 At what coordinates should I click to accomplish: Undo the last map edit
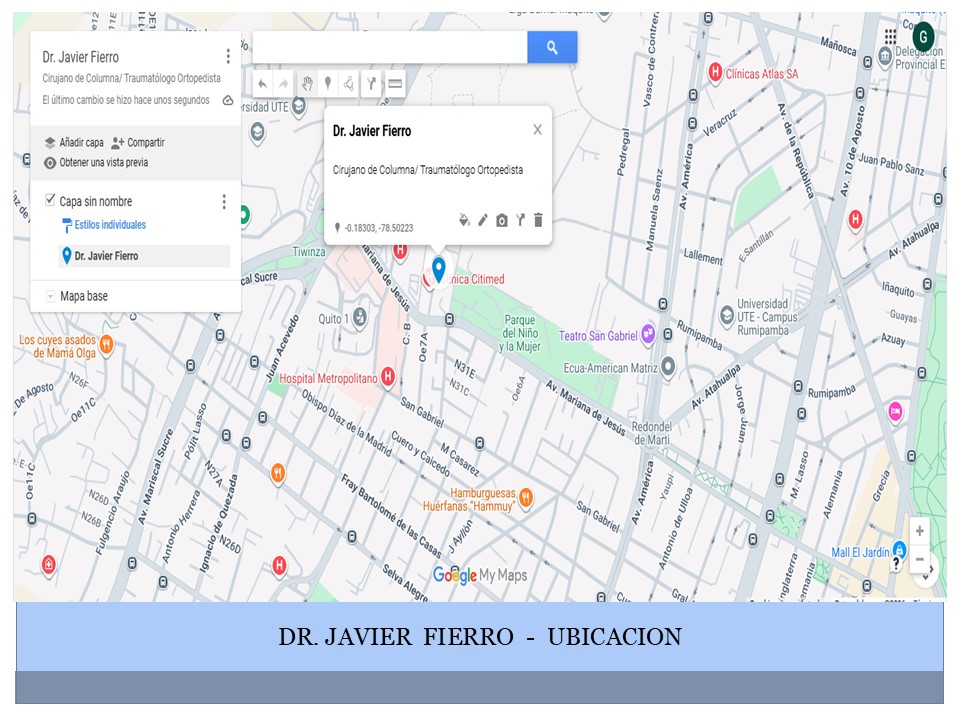pyautogui.click(x=263, y=84)
